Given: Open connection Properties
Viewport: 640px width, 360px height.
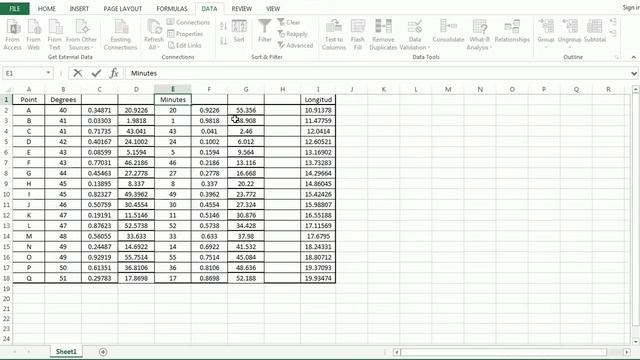Looking at the screenshot, I should [185, 34].
